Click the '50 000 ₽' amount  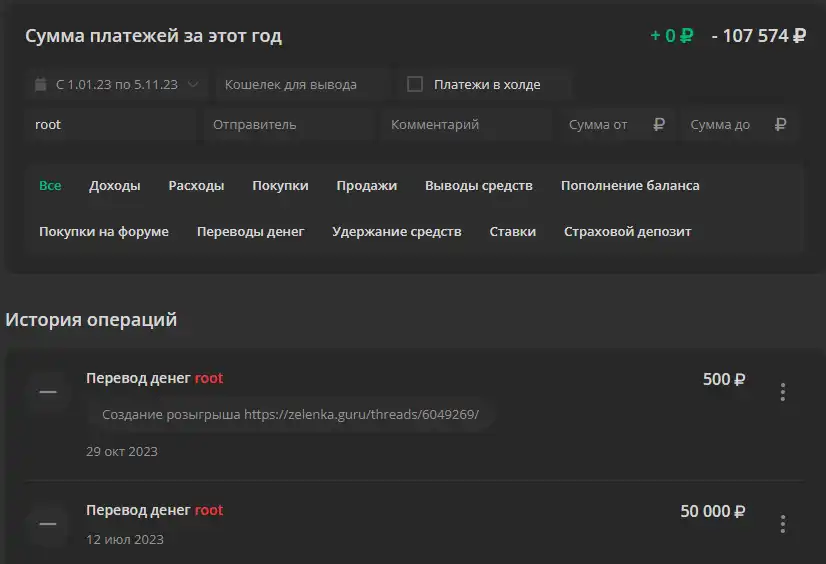tap(713, 511)
